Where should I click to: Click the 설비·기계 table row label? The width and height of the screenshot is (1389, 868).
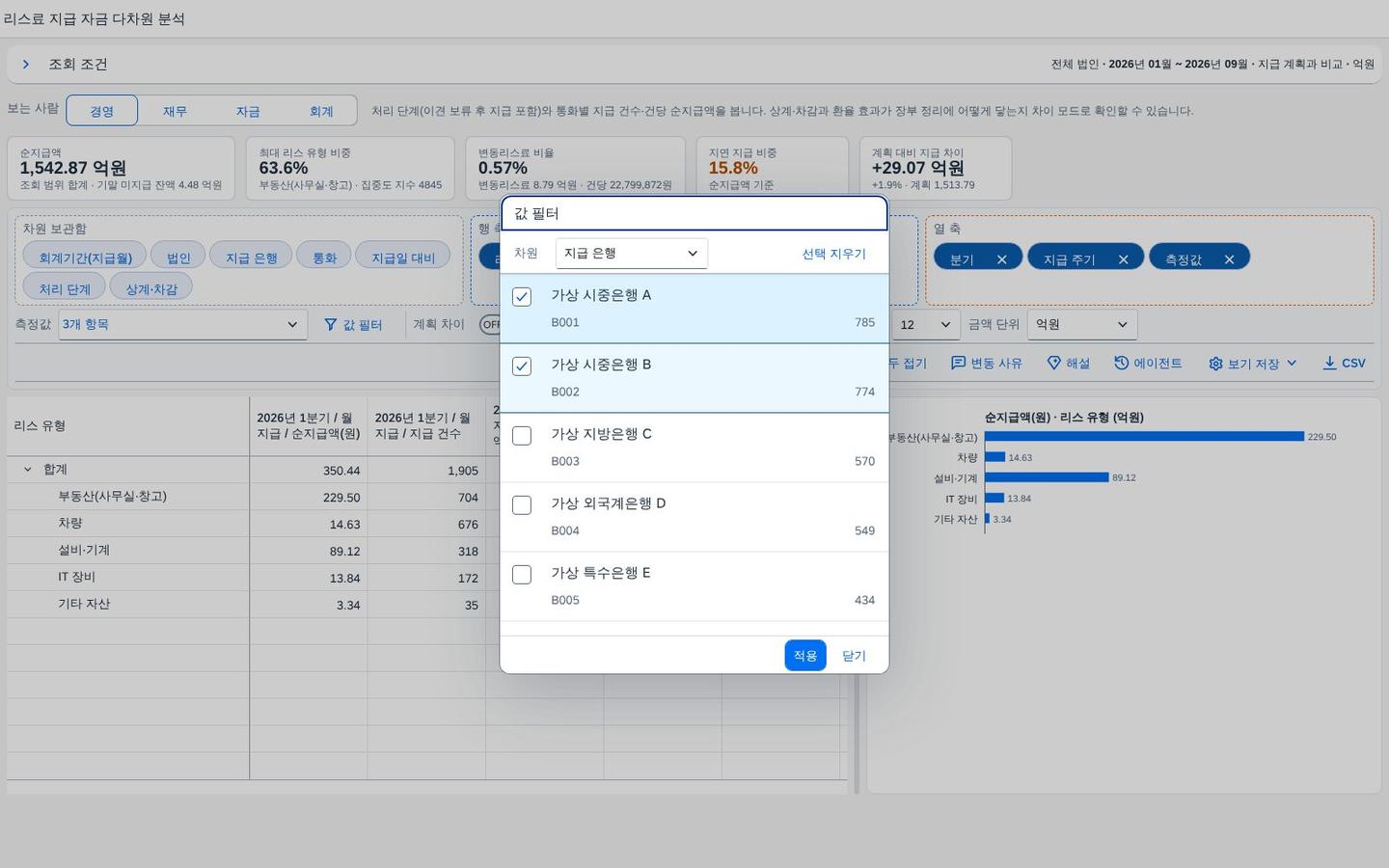[x=84, y=551]
